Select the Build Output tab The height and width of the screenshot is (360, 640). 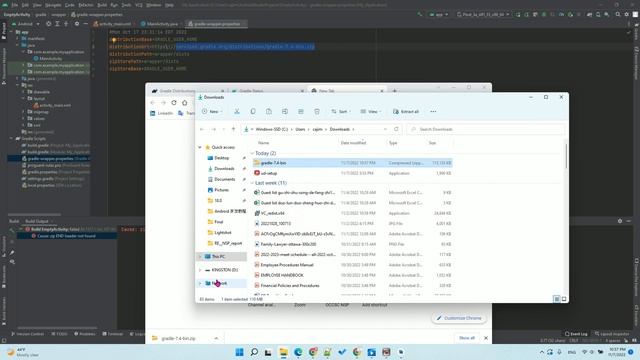tap(37, 221)
